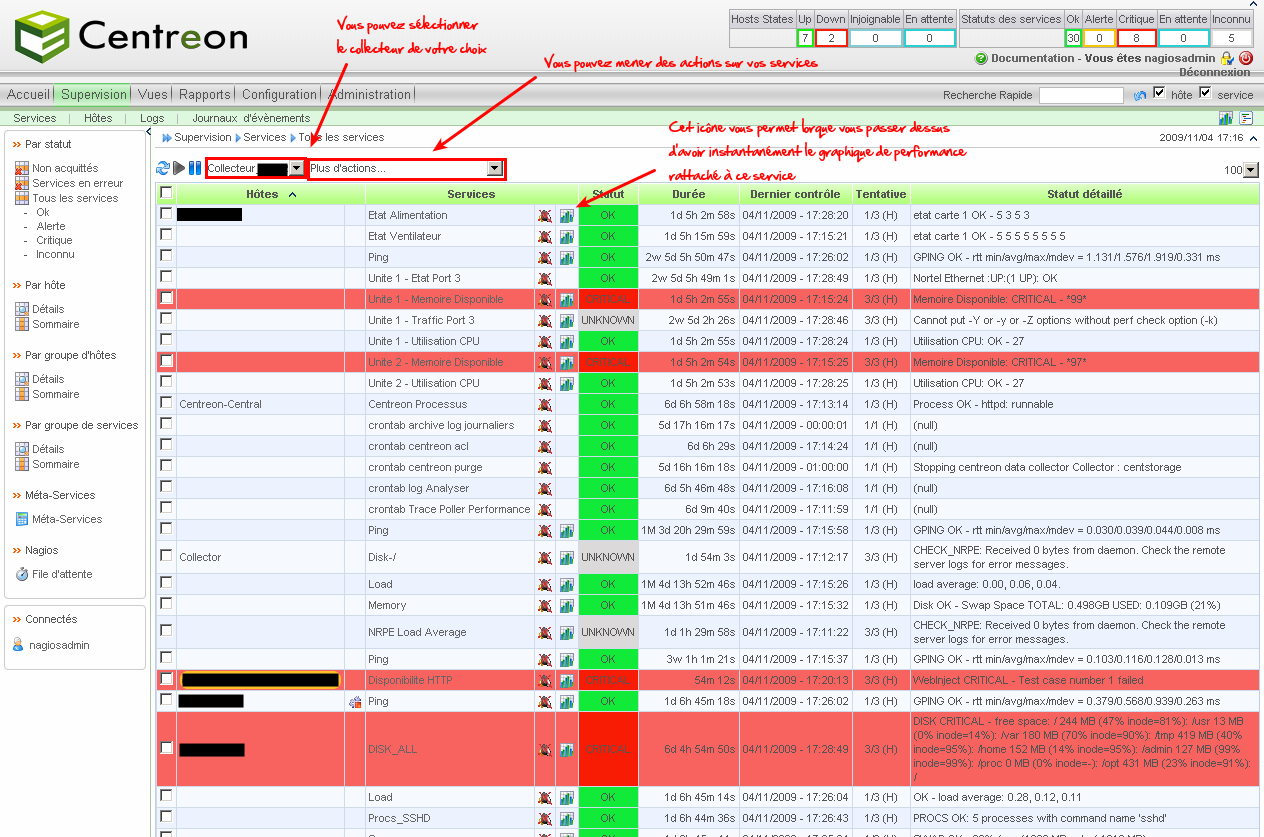Open the Configuration menu tab

(279, 95)
